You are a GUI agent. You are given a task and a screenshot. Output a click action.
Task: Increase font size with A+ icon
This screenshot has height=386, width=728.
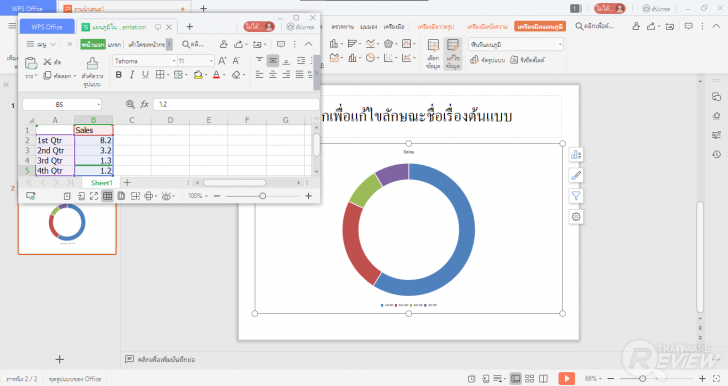[222, 61]
